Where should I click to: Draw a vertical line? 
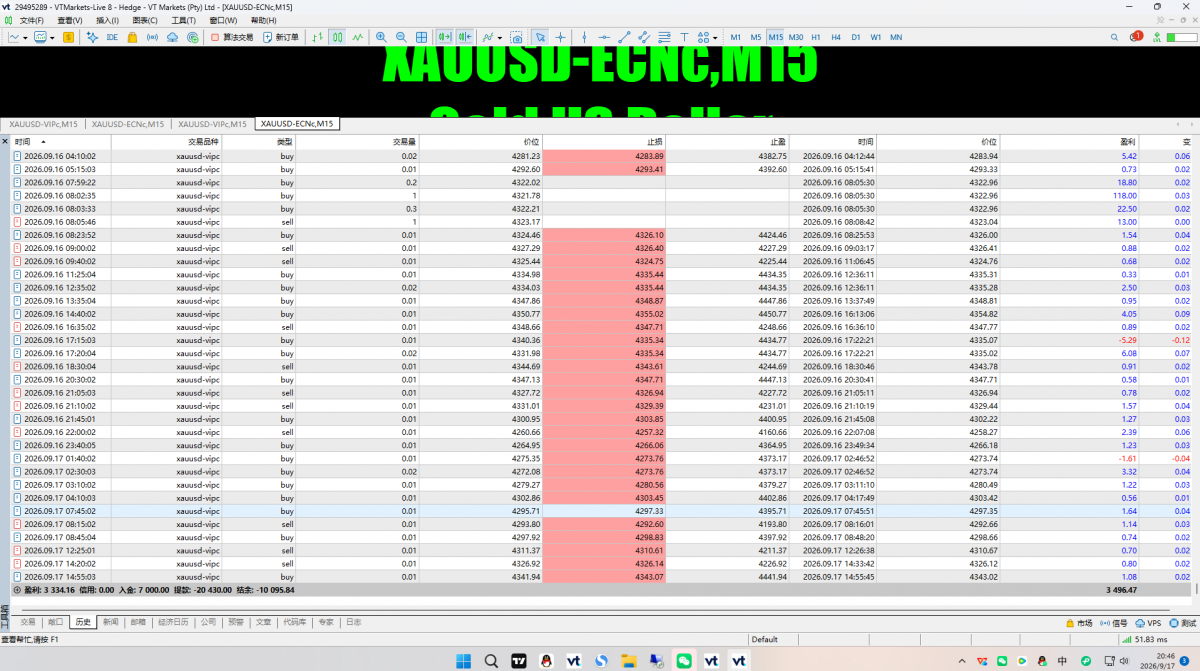[x=584, y=37]
